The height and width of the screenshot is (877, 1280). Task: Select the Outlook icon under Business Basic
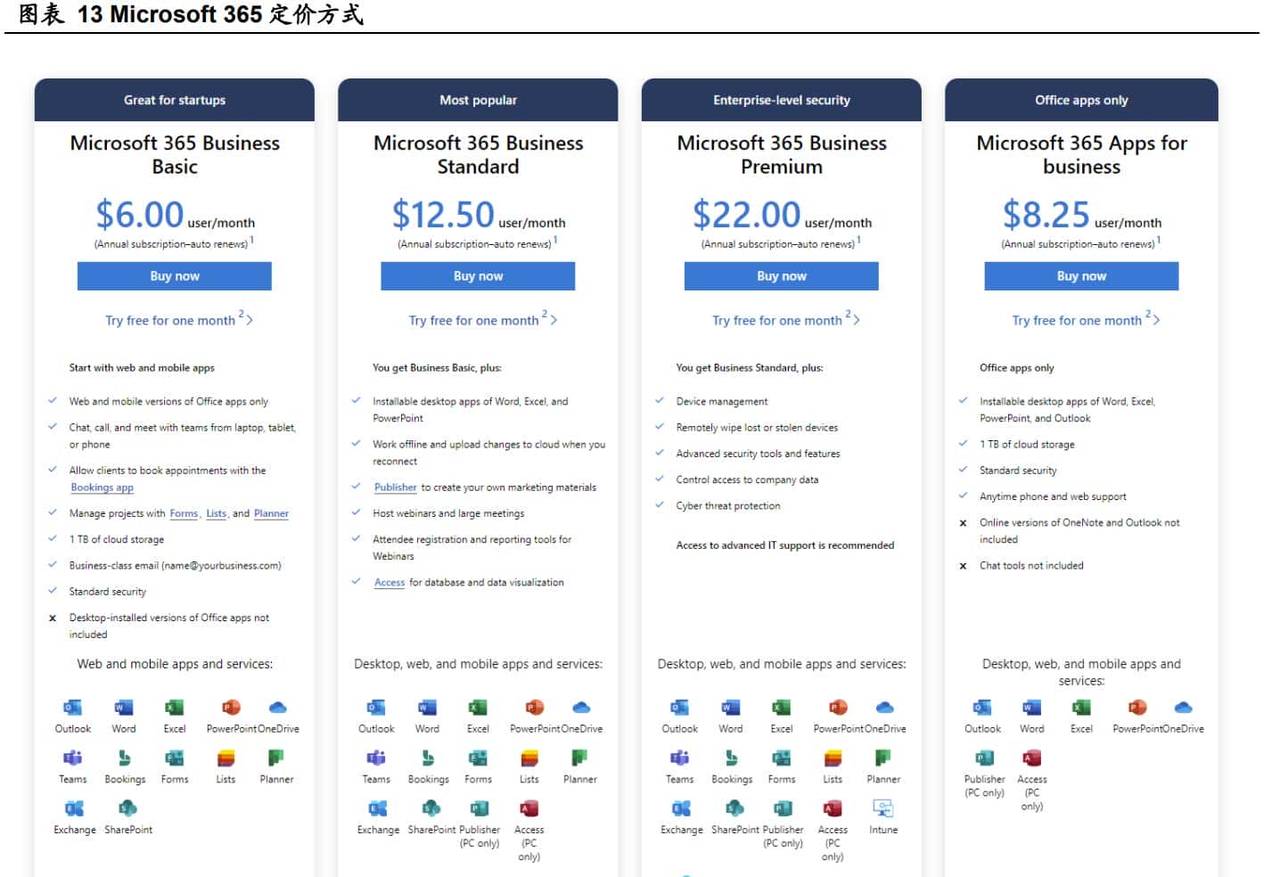(x=71, y=707)
